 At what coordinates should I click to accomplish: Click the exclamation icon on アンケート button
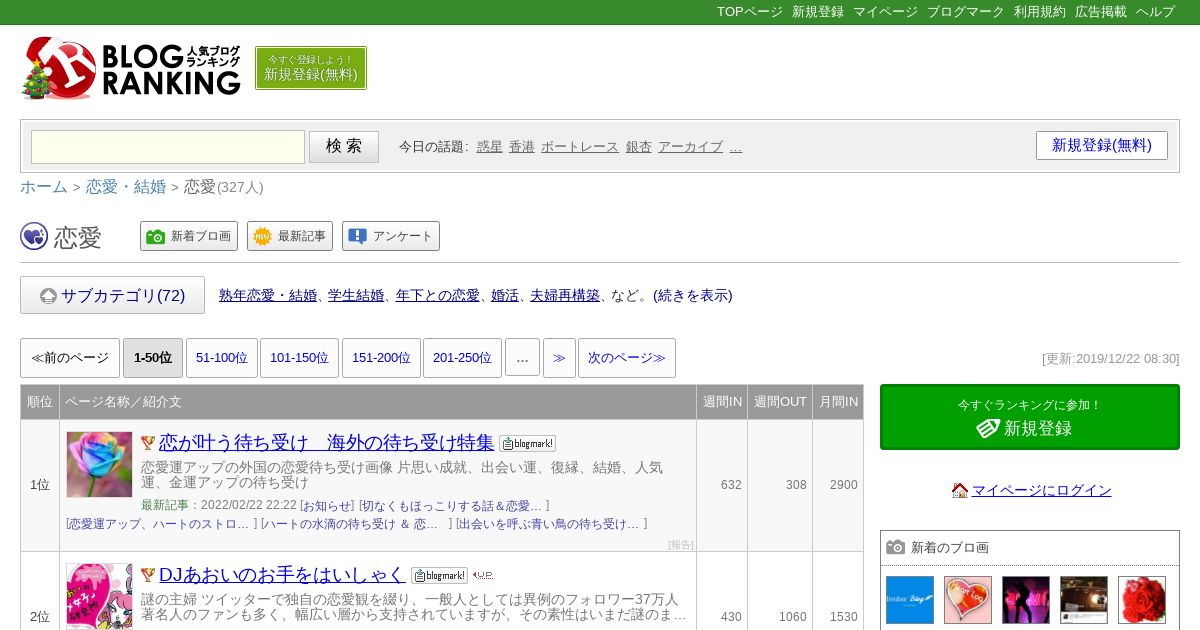(357, 237)
